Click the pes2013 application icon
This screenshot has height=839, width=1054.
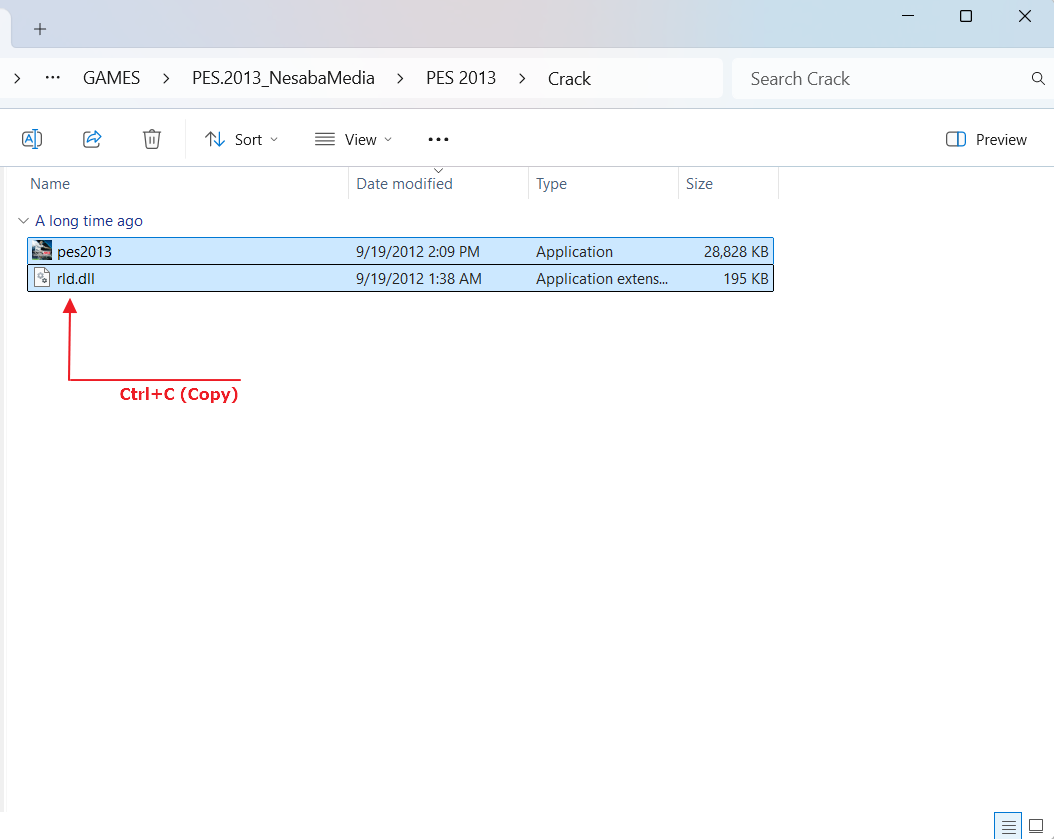[x=42, y=250]
